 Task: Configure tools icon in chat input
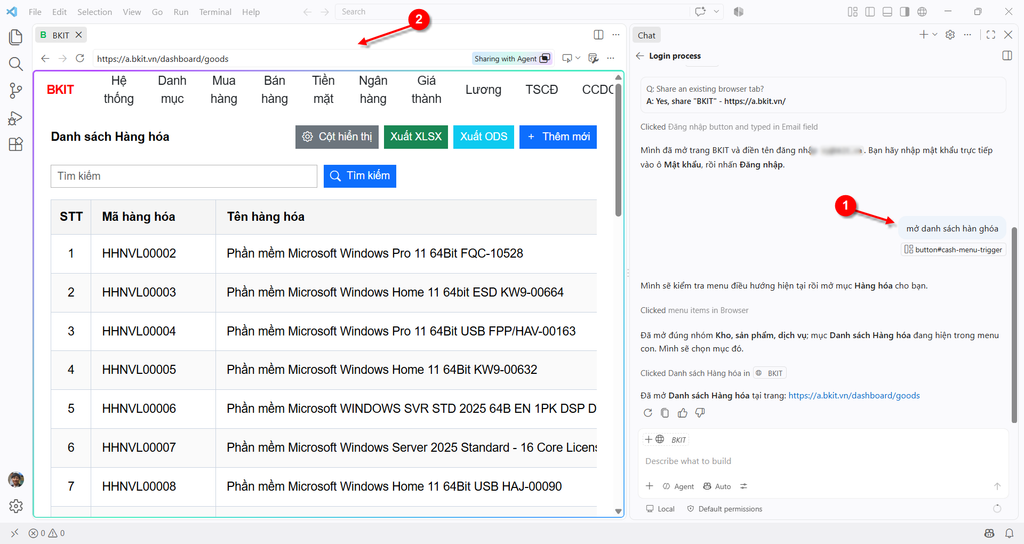pyautogui.click(x=743, y=486)
